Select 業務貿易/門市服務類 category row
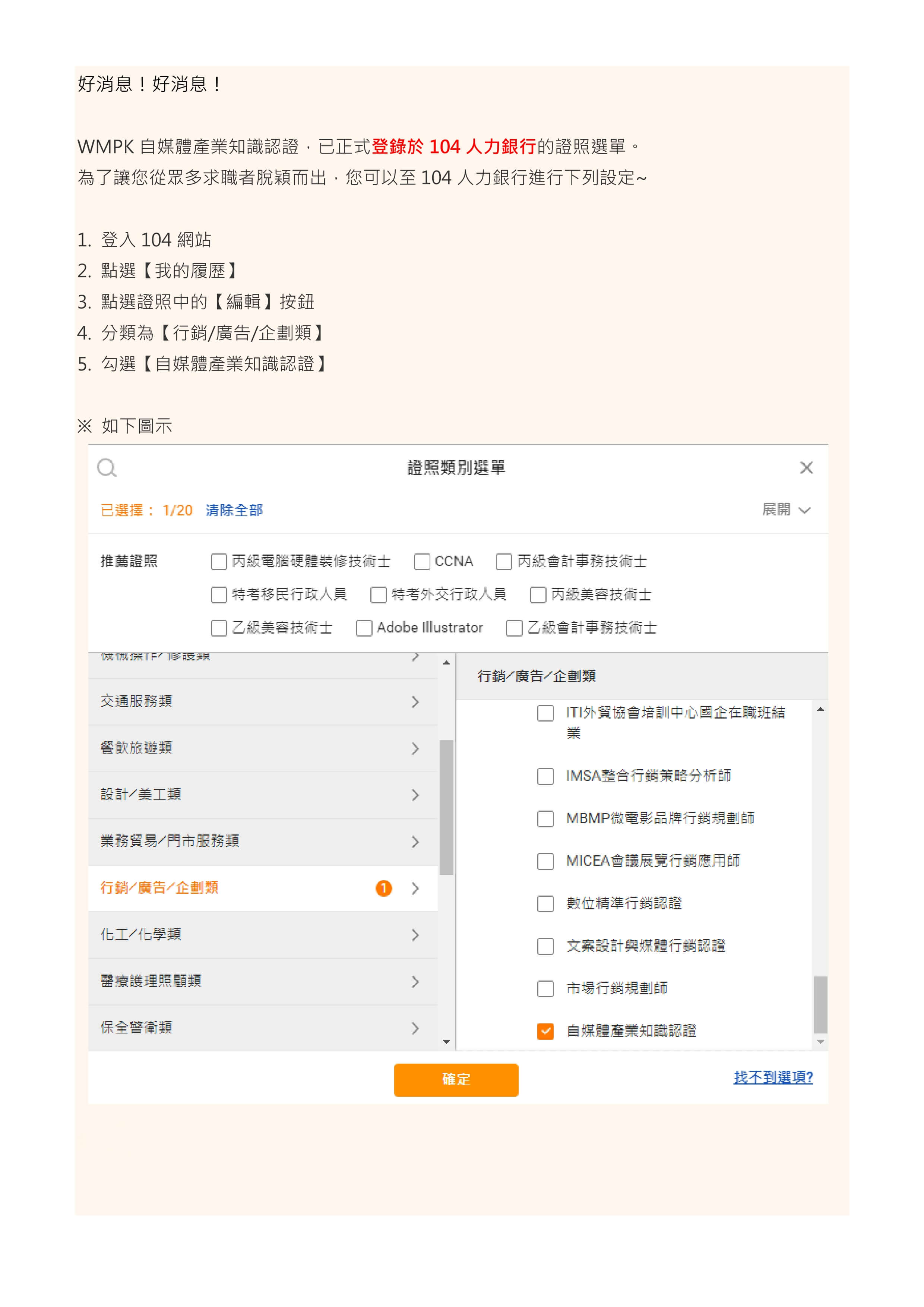 click(x=263, y=842)
